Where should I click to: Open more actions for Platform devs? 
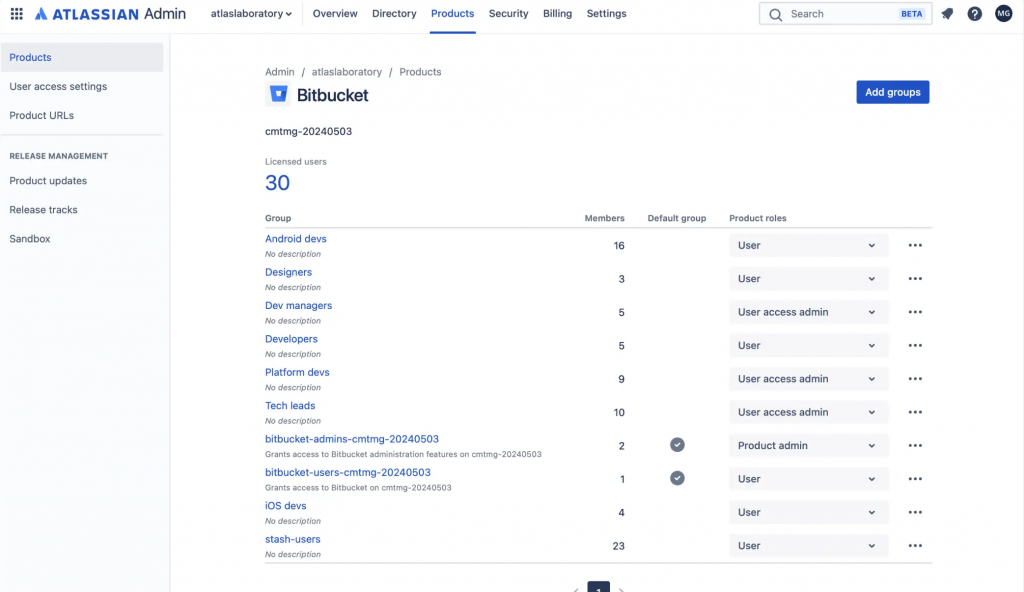(915, 378)
